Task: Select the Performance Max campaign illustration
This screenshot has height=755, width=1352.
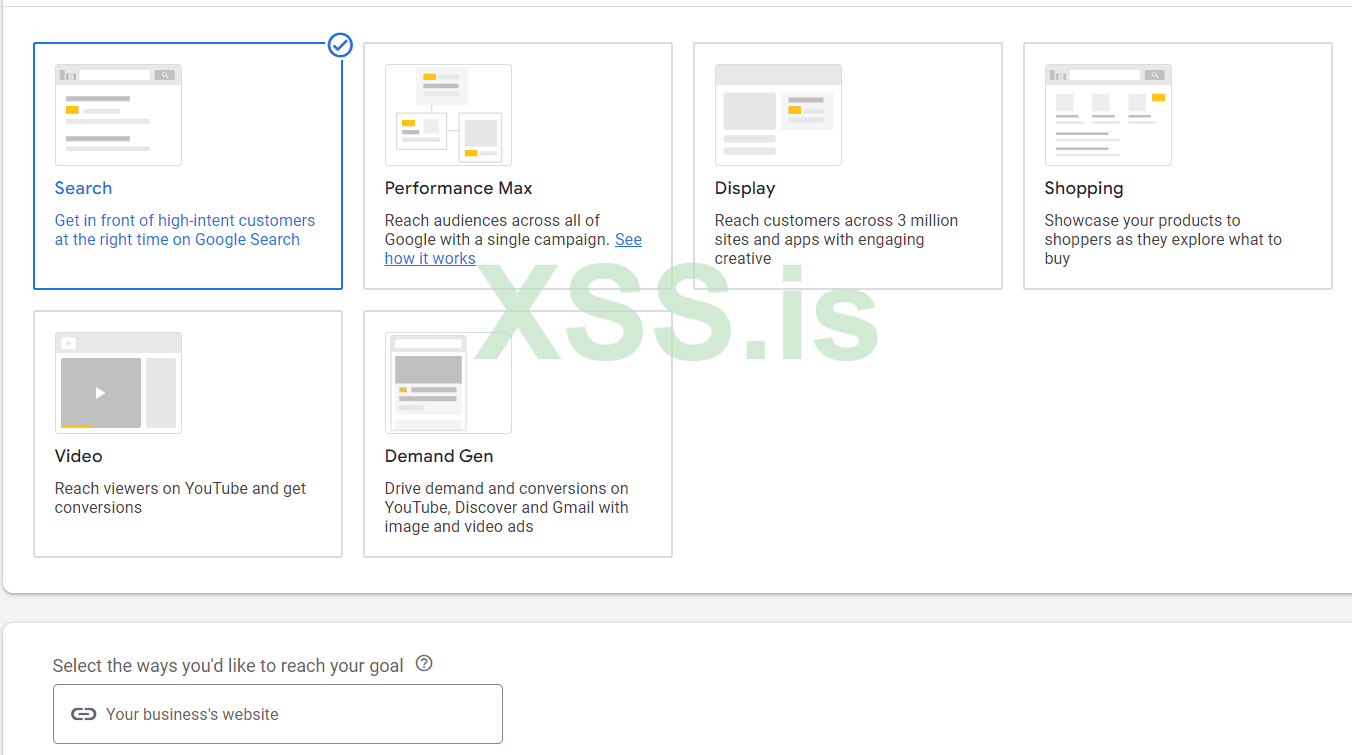Action: [x=448, y=115]
